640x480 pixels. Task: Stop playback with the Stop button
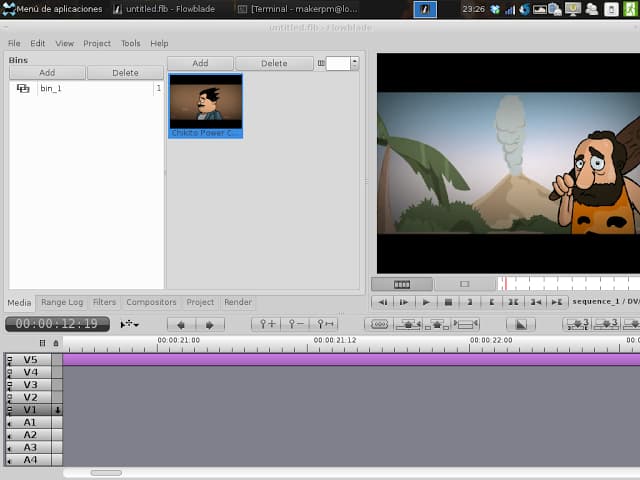pos(448,302)
